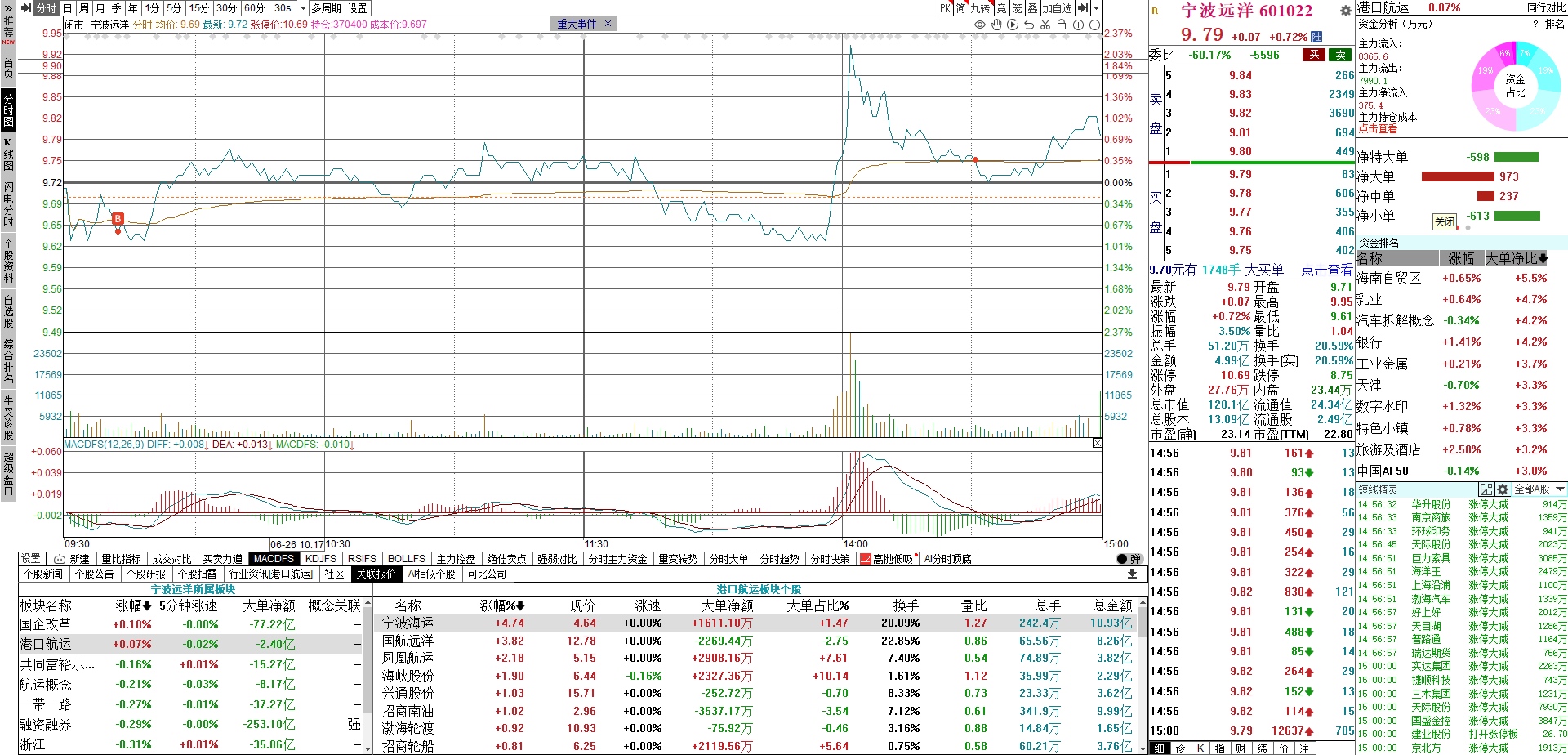The height and width of the screenshot is (755, 1568).
Task: Select the BOLLFS indicator tab
Action: point(407,559)
